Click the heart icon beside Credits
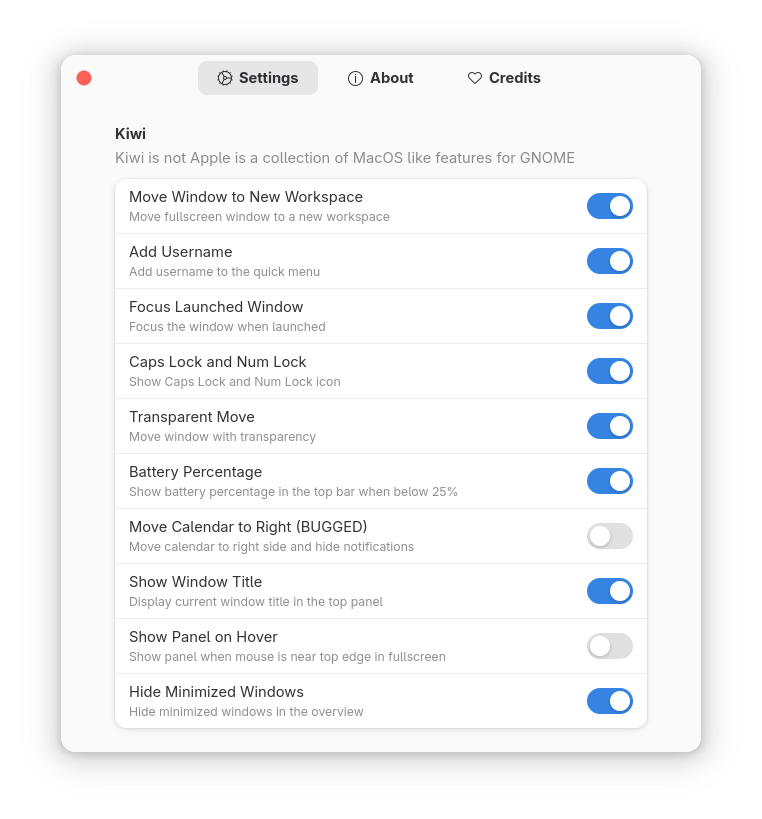The height and width of the screenshot is (819, 762). pos(475,78)
